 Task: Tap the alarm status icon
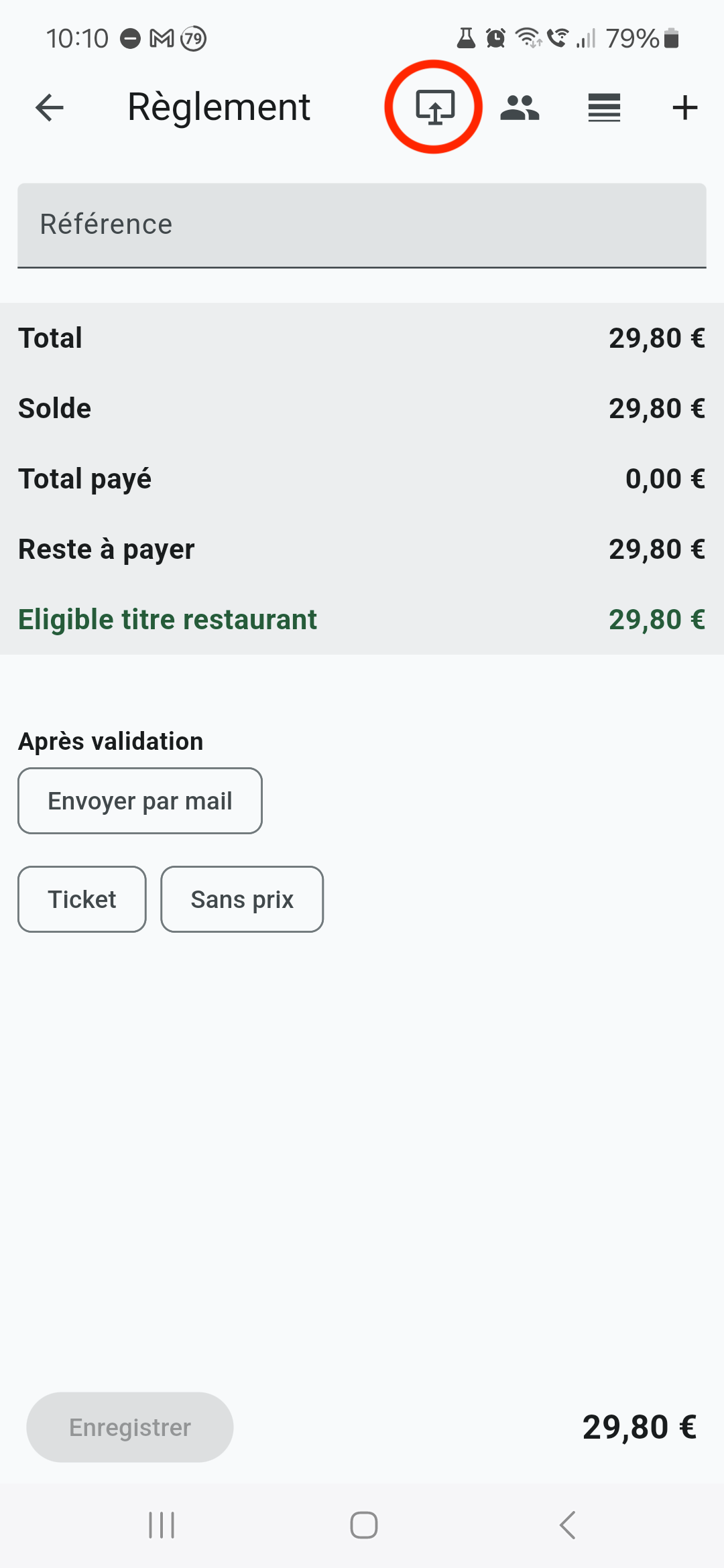495,39
